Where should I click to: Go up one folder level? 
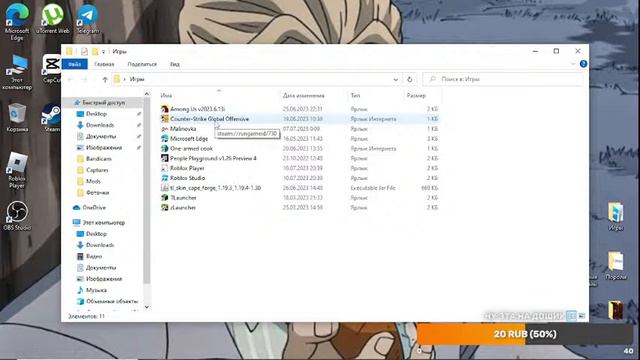click(105, 79)
